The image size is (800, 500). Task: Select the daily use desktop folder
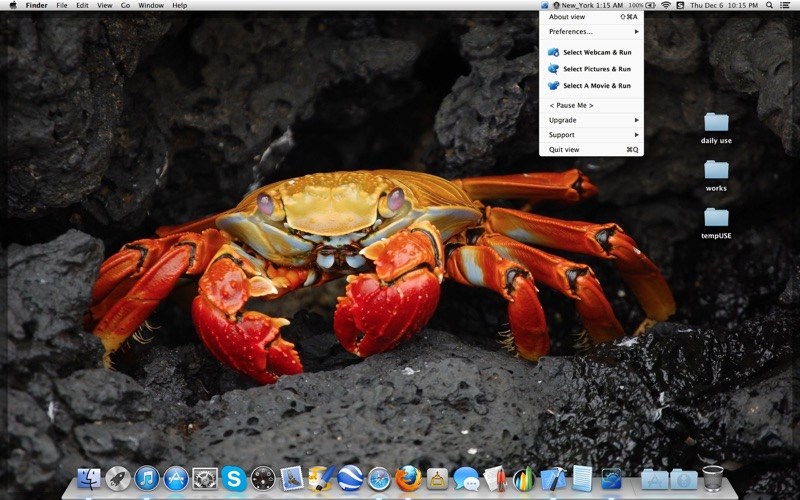716,123
